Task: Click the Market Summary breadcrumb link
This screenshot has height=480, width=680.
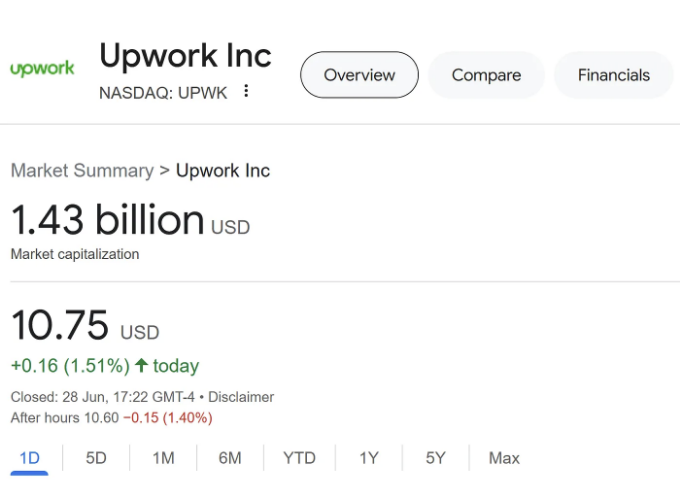Action: pos(82,170)
